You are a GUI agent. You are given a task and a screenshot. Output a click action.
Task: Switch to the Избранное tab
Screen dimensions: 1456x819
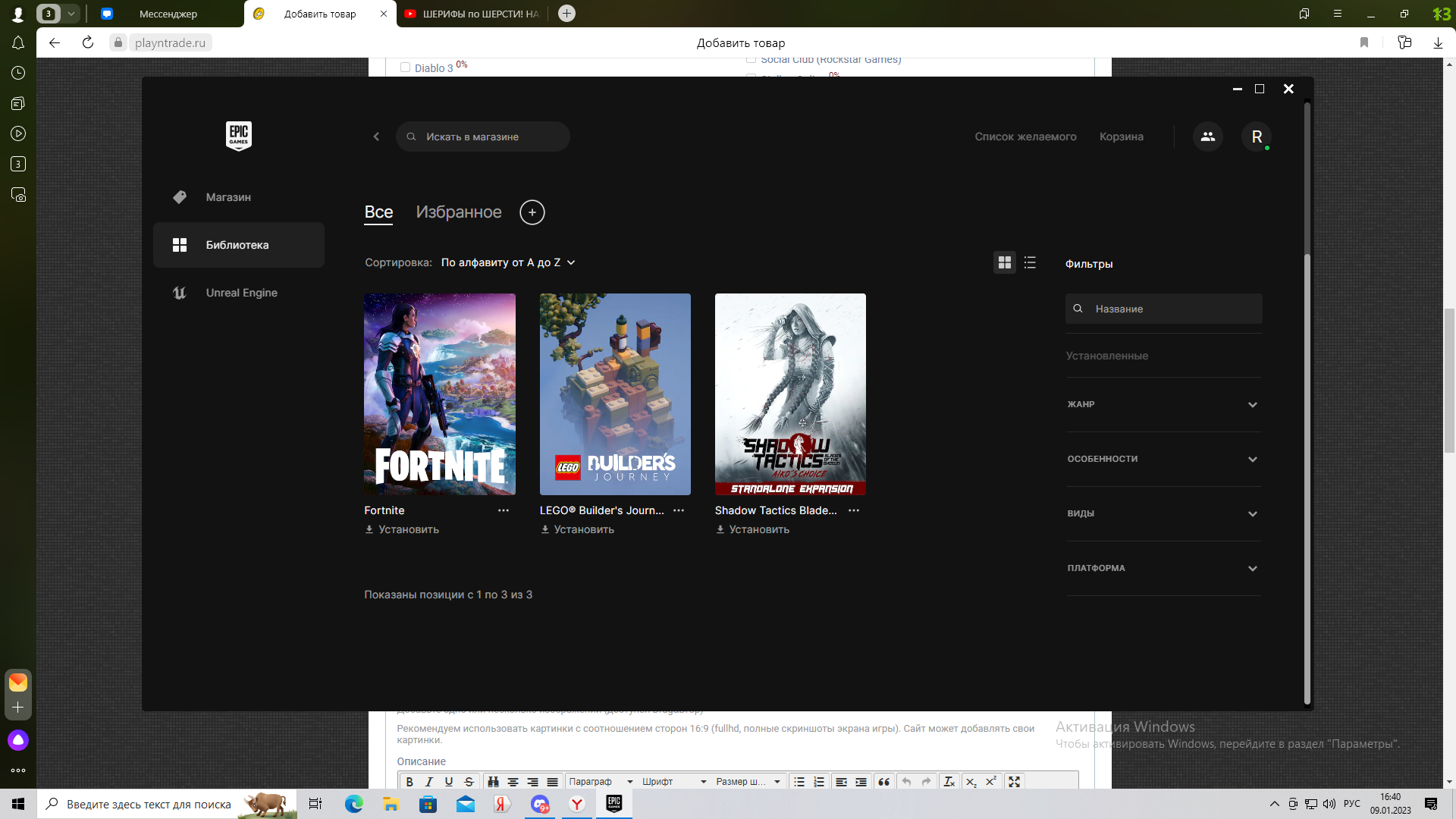pyautogui.click(x=459, y=212)
